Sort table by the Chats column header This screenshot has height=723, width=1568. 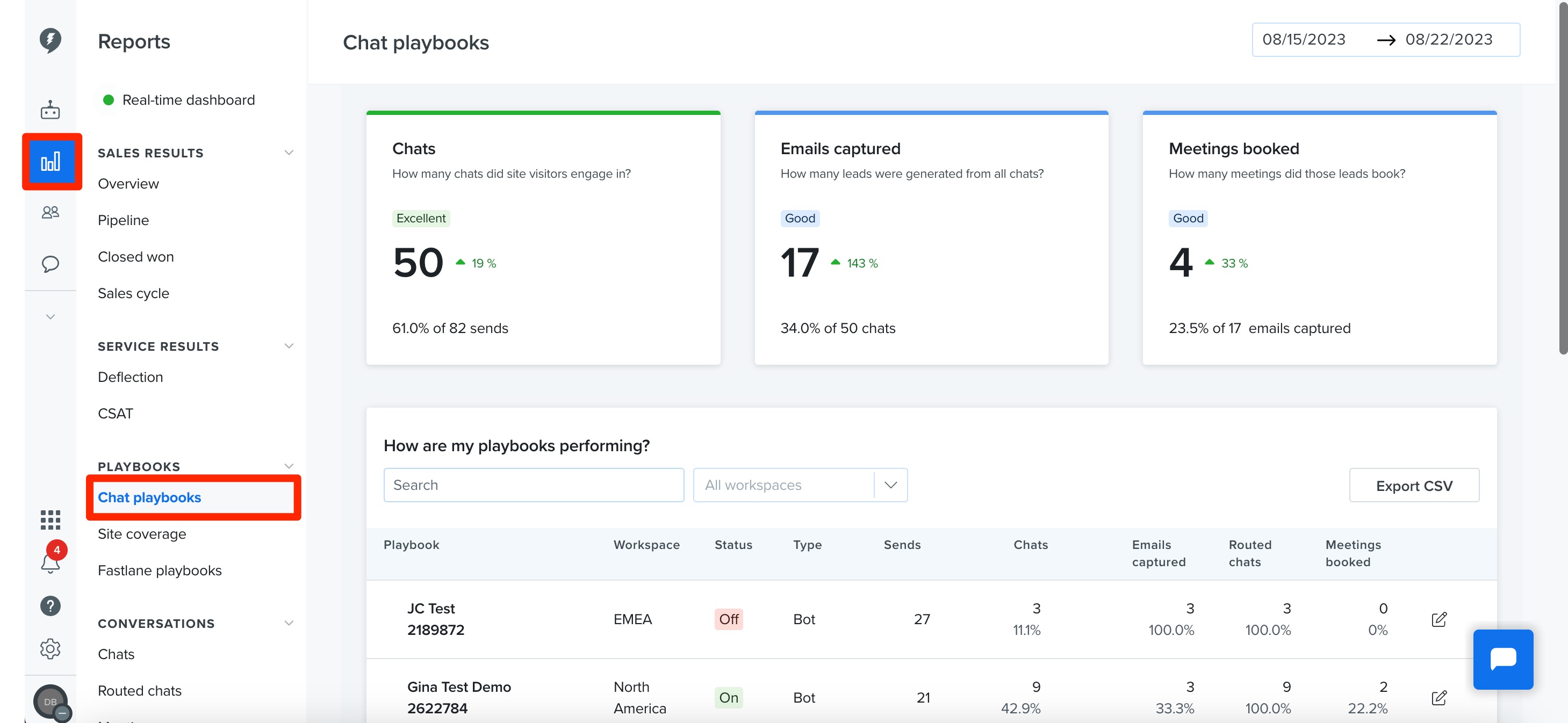tap(1031, 545)
